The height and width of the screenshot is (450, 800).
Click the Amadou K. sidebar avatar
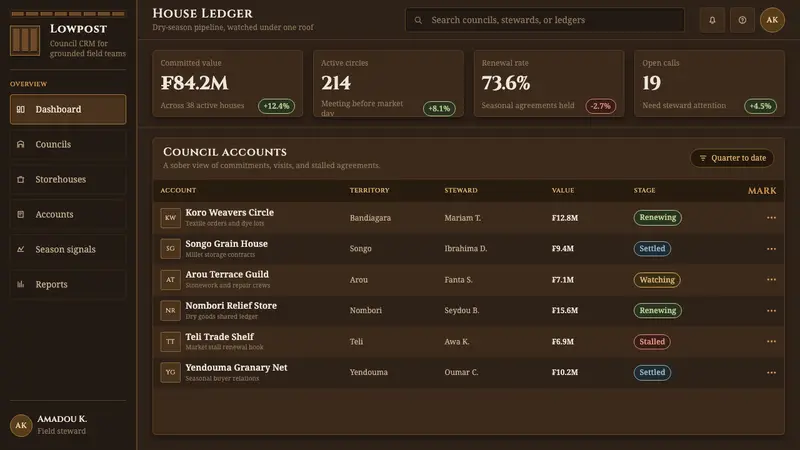pos(21,425)
